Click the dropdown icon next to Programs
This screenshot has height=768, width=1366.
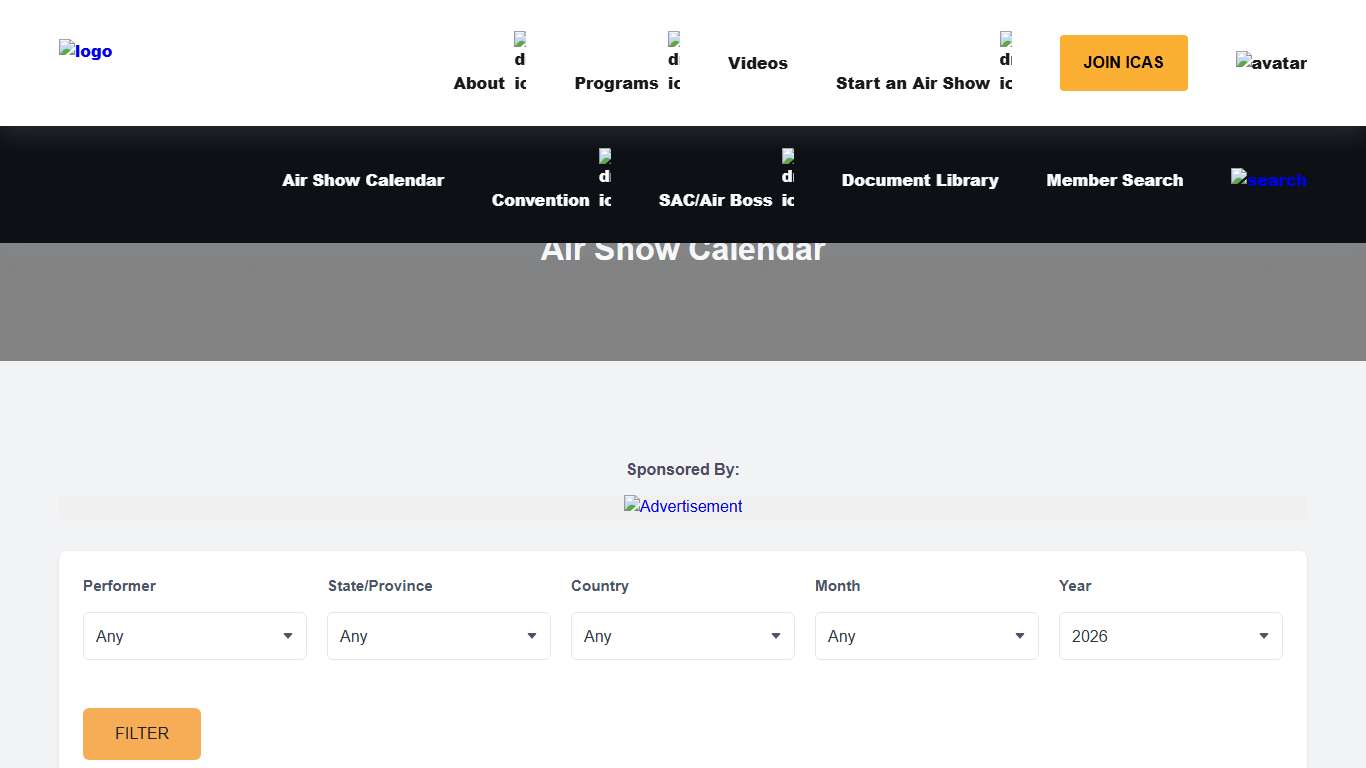click(x=673, y=62)
